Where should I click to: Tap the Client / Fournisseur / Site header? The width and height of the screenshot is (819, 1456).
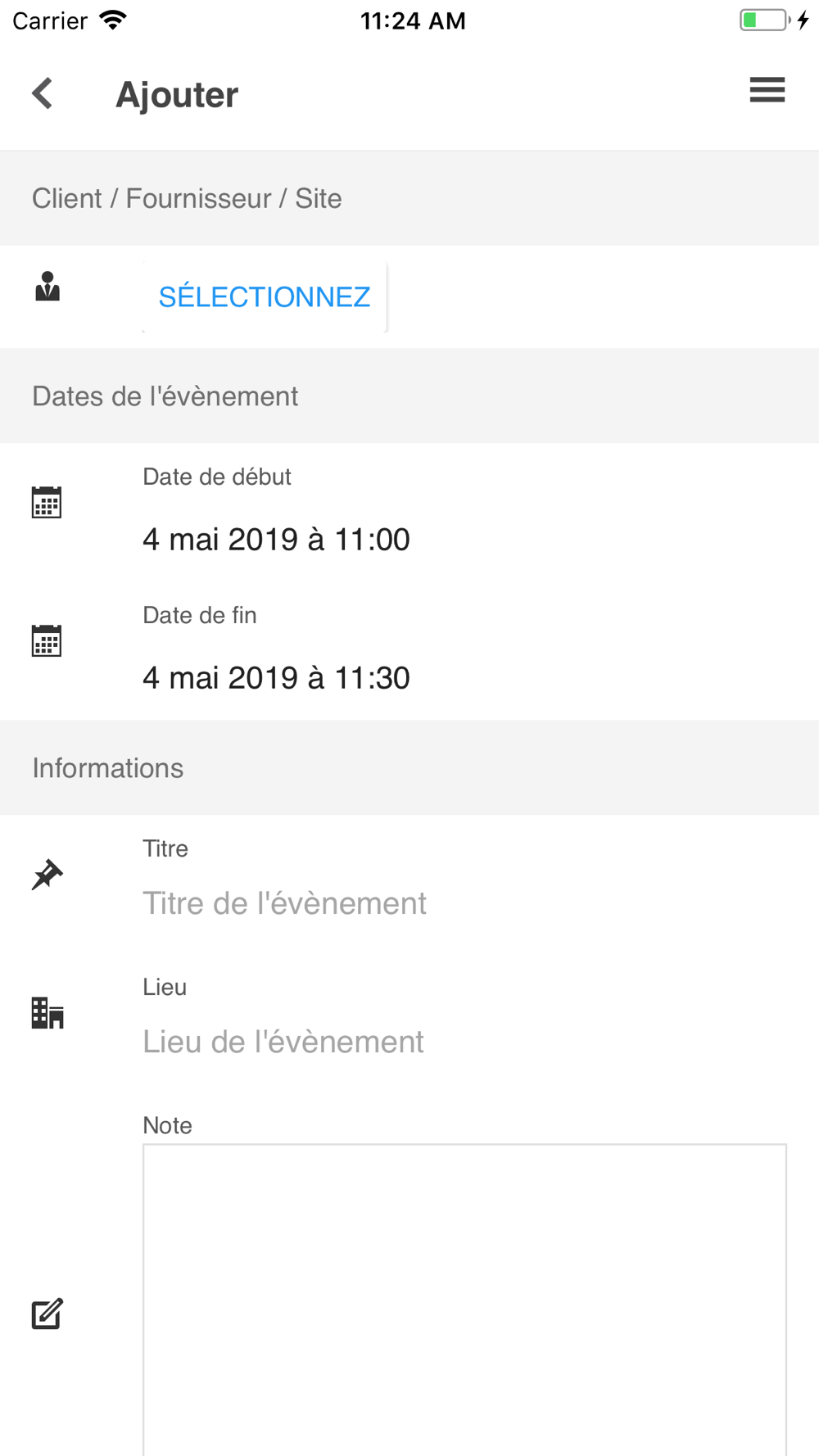pyautogui.click(x=187, y=198)
